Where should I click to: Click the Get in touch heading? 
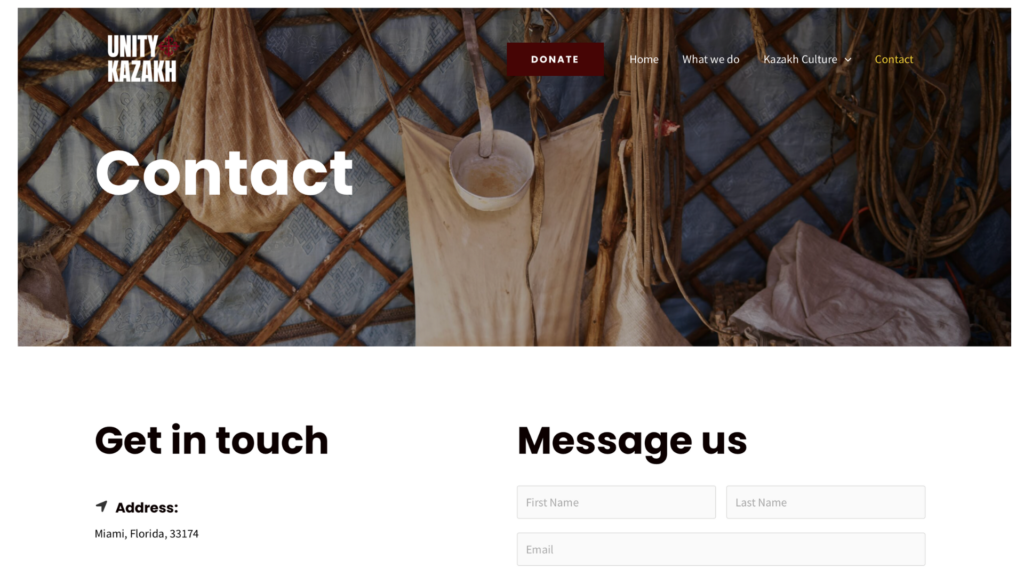click(x=212, y=440)
